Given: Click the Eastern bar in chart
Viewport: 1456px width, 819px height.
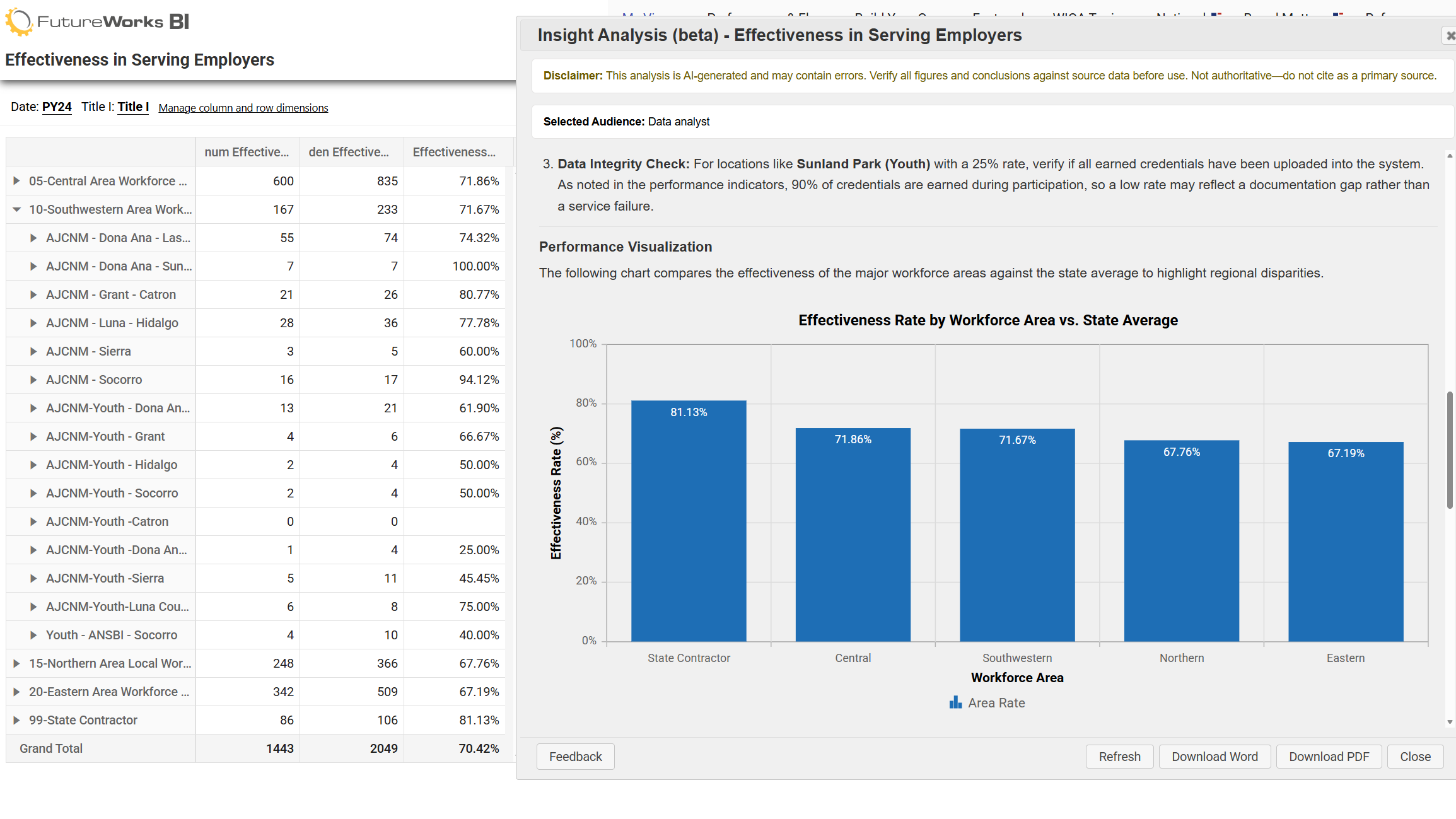Looking at the screenshot, I should coord(1346,542).
